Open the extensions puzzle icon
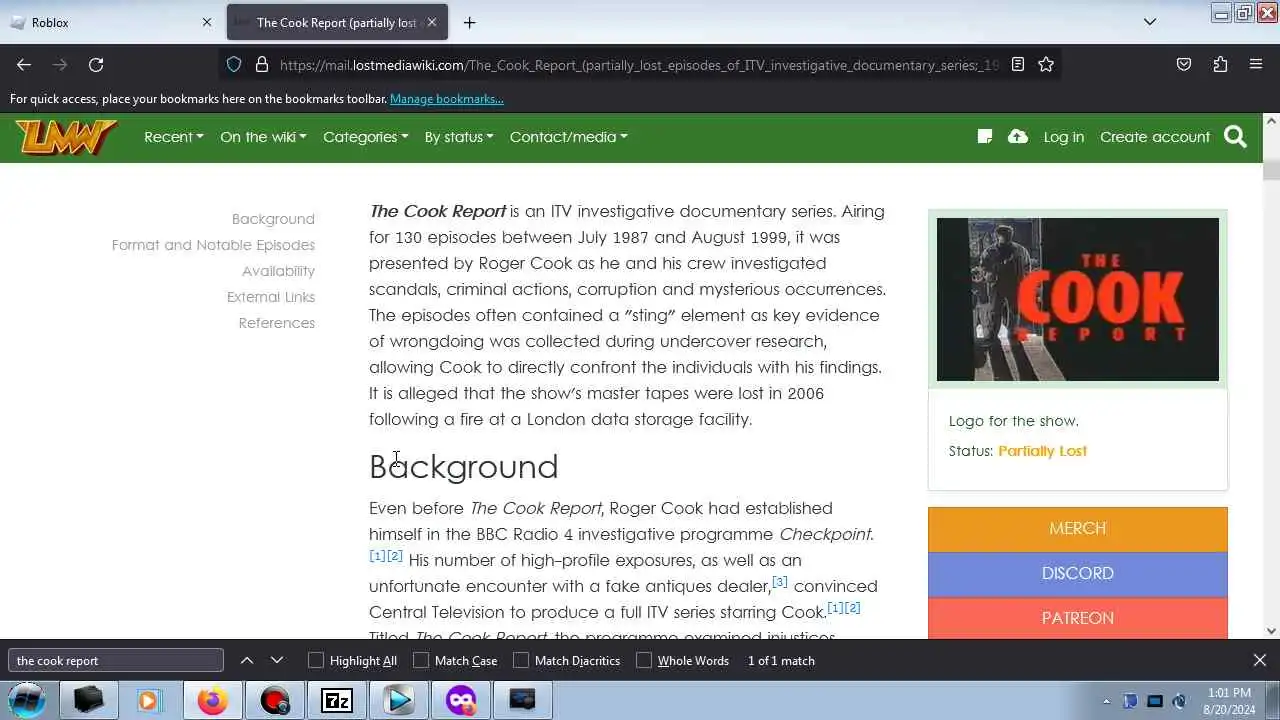 click(x=1220, y=64)
